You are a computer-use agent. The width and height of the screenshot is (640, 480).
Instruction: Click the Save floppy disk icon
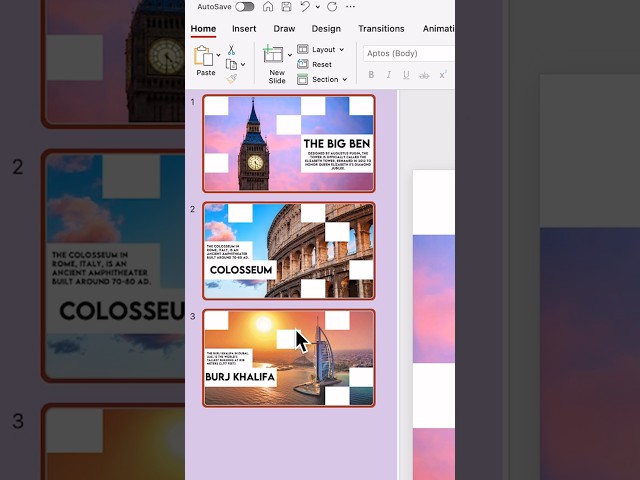(x=287, y=7)
